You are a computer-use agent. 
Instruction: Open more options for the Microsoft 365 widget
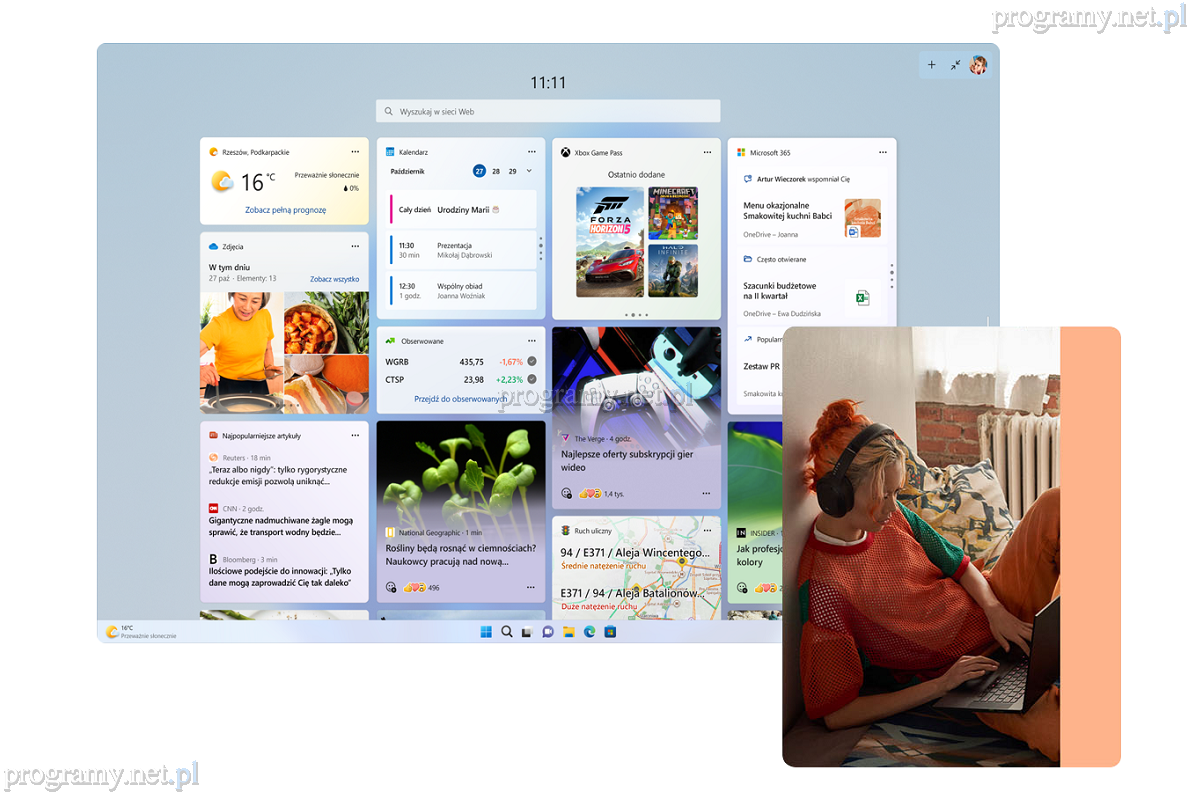click(x=883, y=152)
